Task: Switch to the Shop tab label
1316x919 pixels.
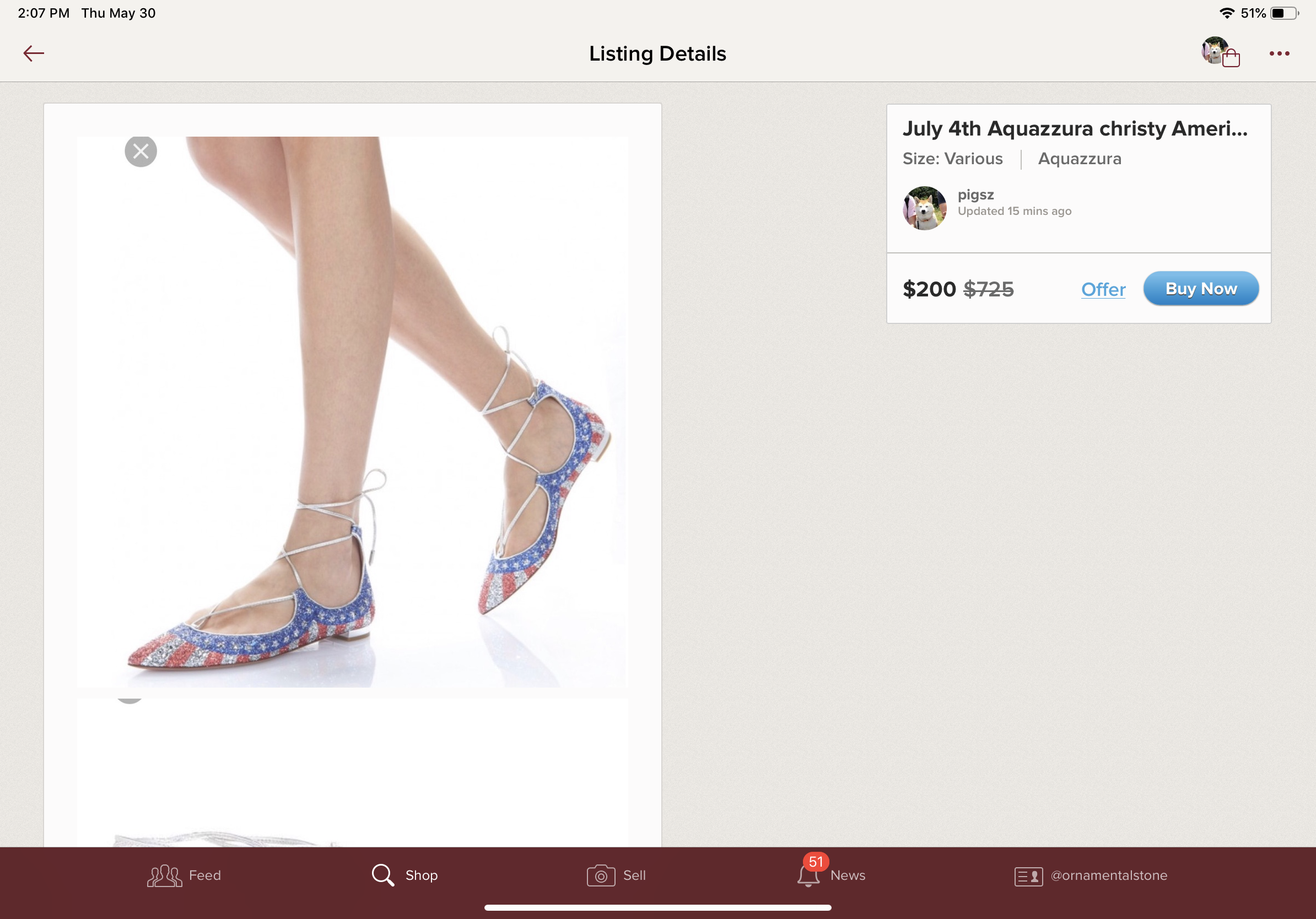Action: [x=421, y=875]
